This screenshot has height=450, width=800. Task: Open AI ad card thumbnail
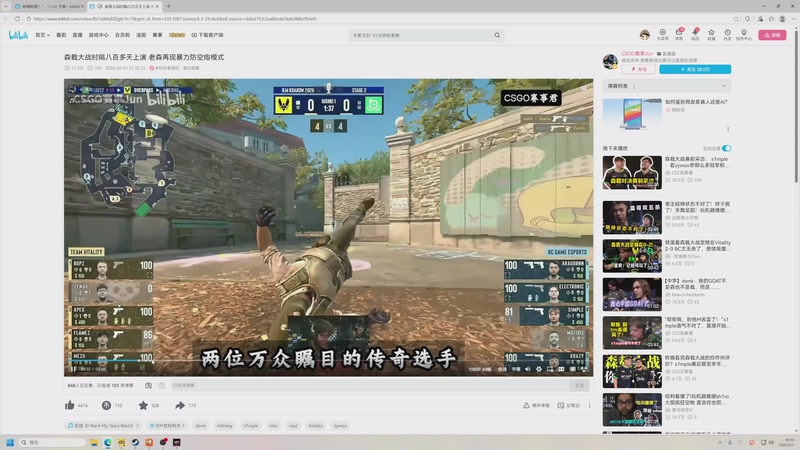(x=632, y=114)
